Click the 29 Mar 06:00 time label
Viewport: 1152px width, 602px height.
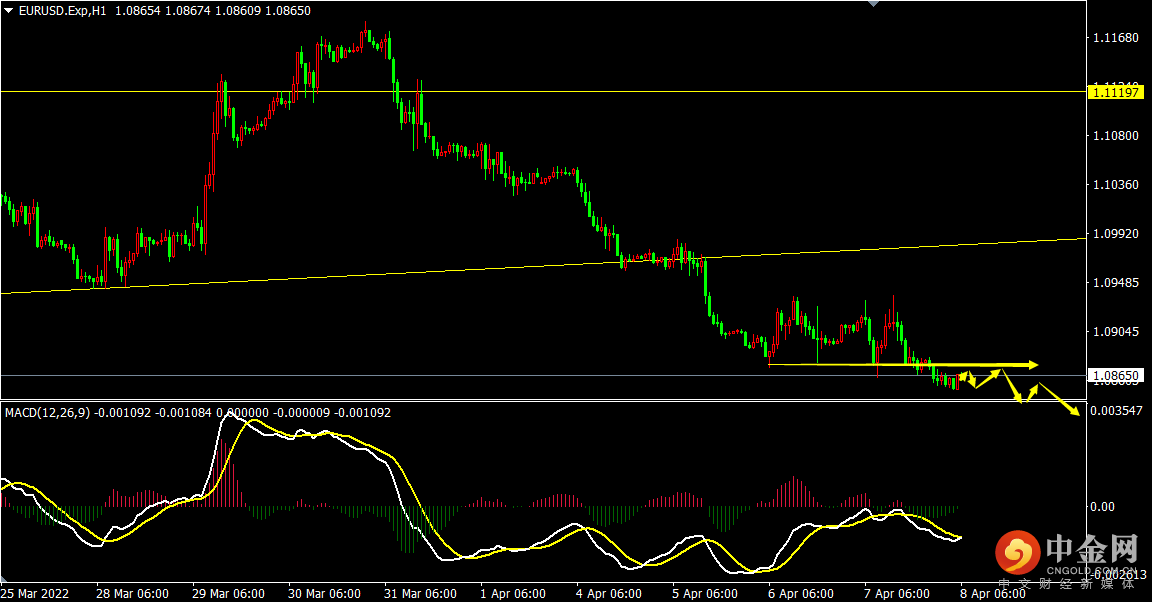[x=228, y=593]
